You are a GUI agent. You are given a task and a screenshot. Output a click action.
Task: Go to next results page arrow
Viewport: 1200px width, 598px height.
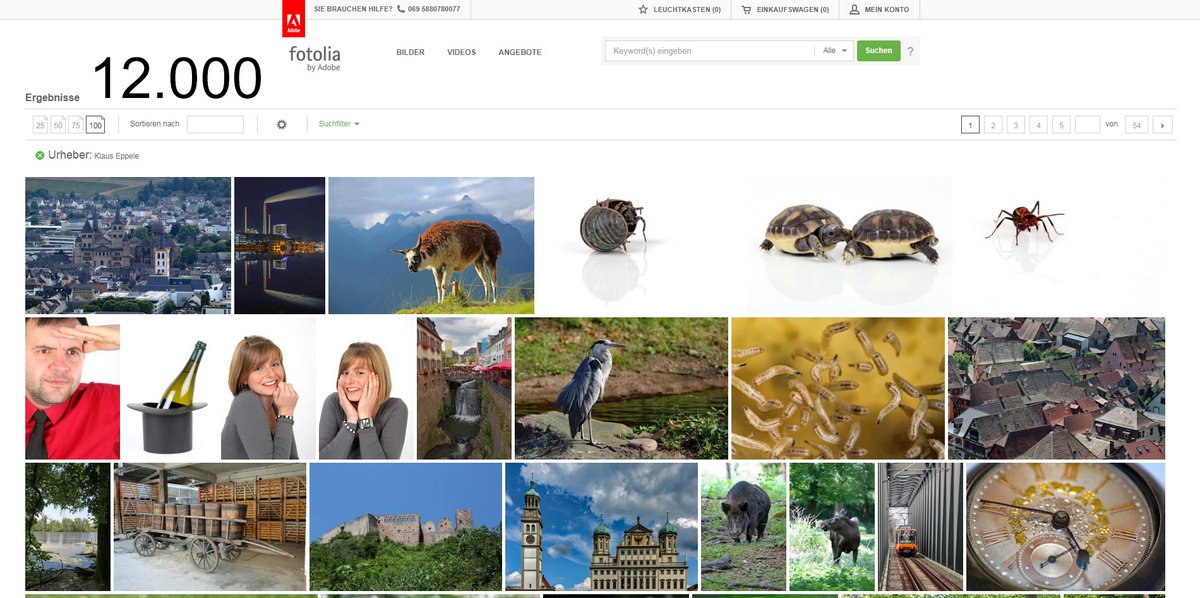(1162, 125)
